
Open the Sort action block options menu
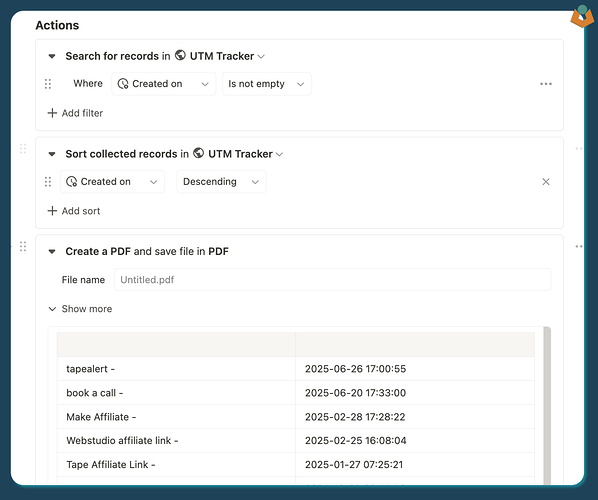tap(579, 148)
